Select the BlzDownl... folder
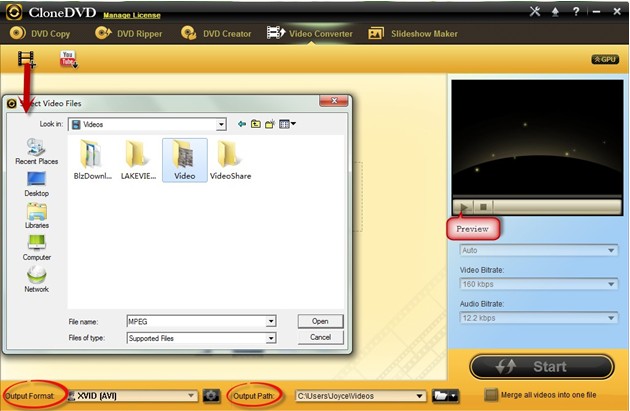Image resolution: width=630 pixels, height=411 pixels. 92,160
